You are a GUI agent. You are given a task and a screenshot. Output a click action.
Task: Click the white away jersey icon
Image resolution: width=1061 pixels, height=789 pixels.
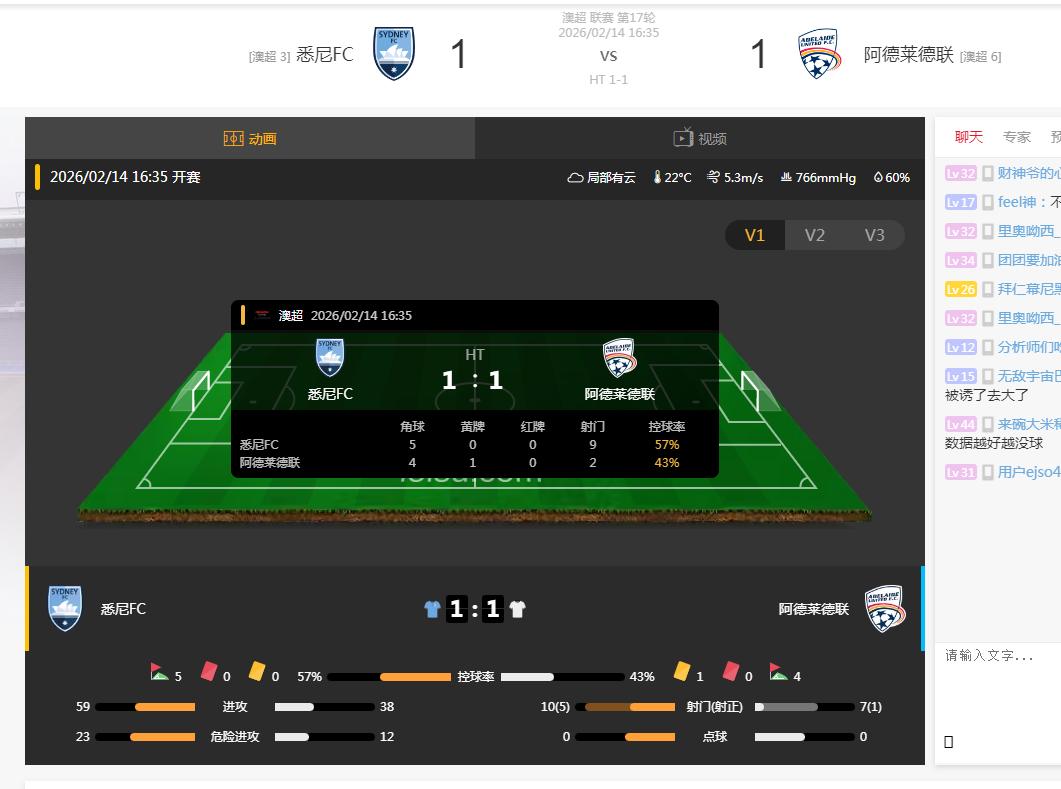(518, 609)
